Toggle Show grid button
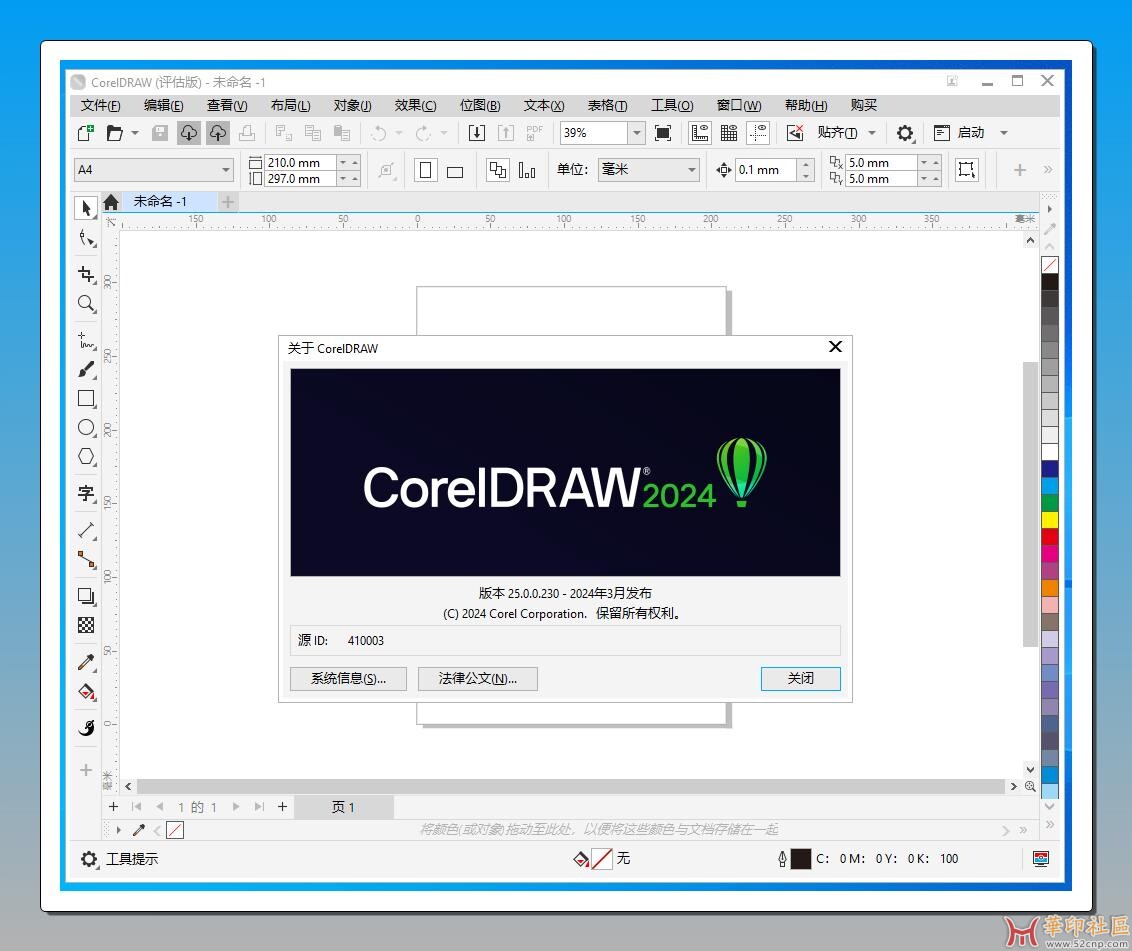1132x951 pixels. 729,133
